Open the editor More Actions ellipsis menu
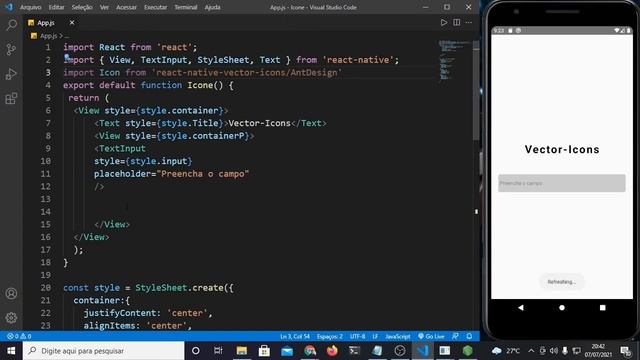The height and width of the screenshot is (360, 640). (469, 23)
